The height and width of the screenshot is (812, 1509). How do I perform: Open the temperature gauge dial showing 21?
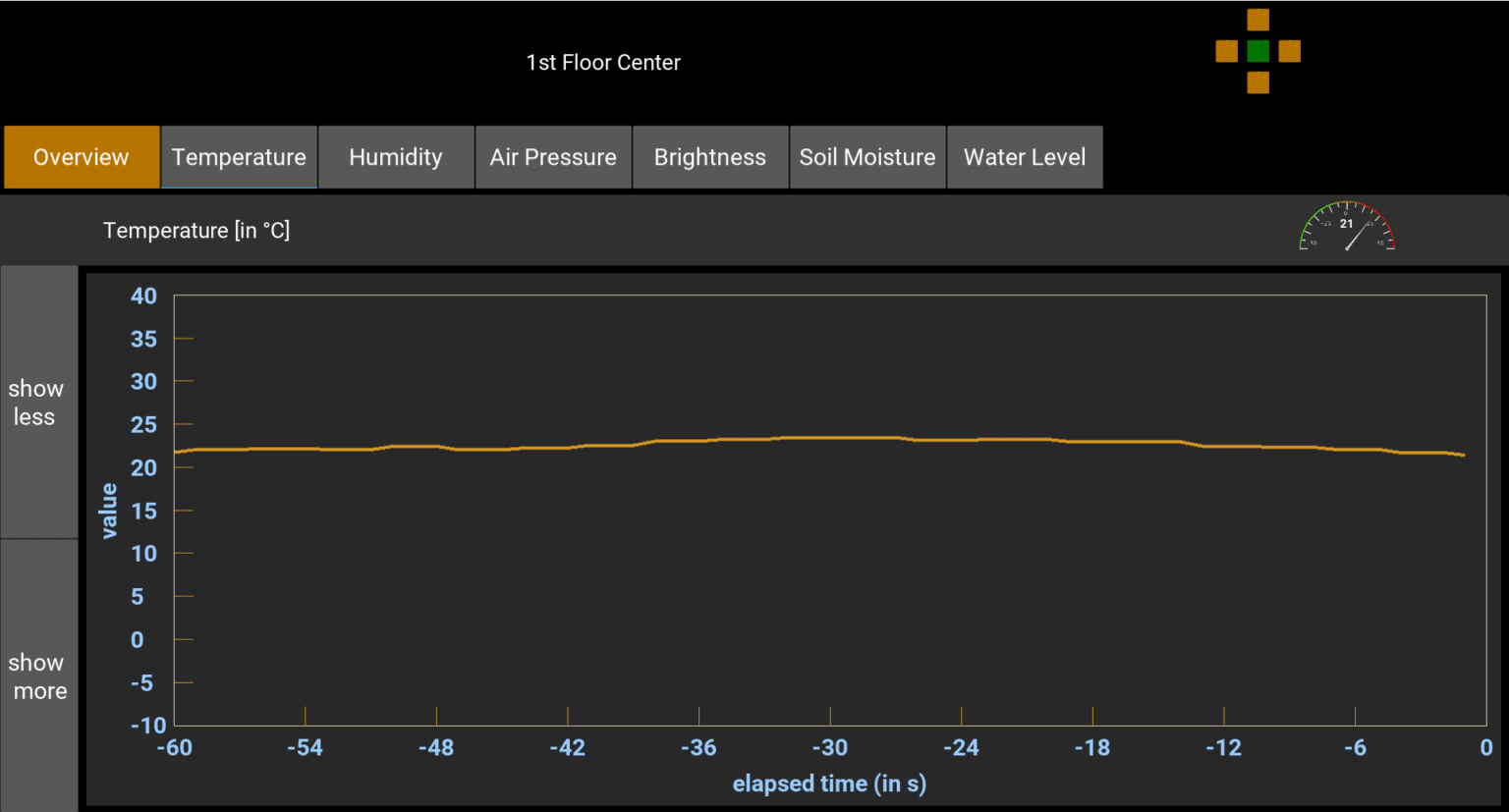1347,227
